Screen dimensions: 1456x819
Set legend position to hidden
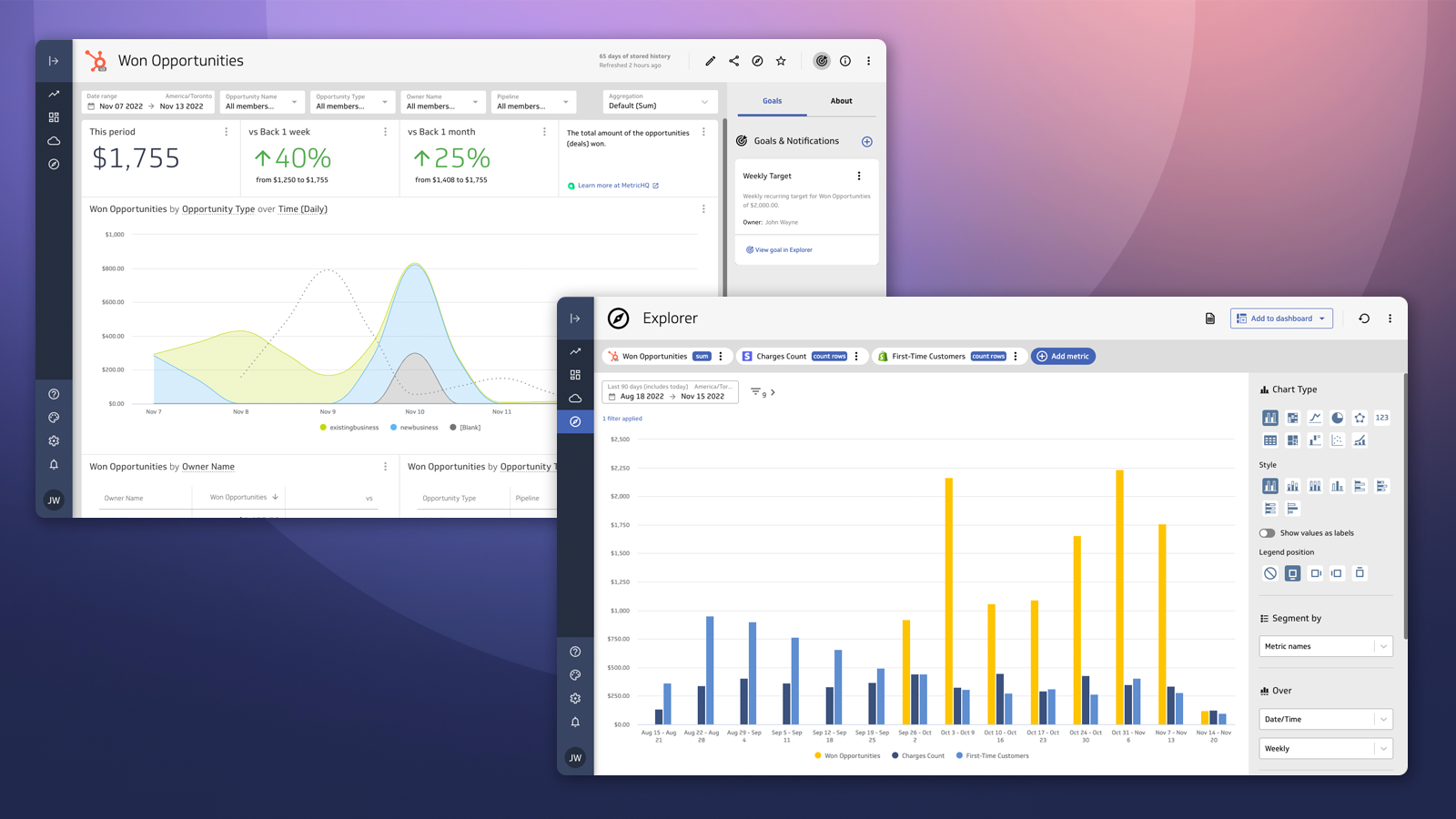pyautogui.click(x=1270, y=573)
